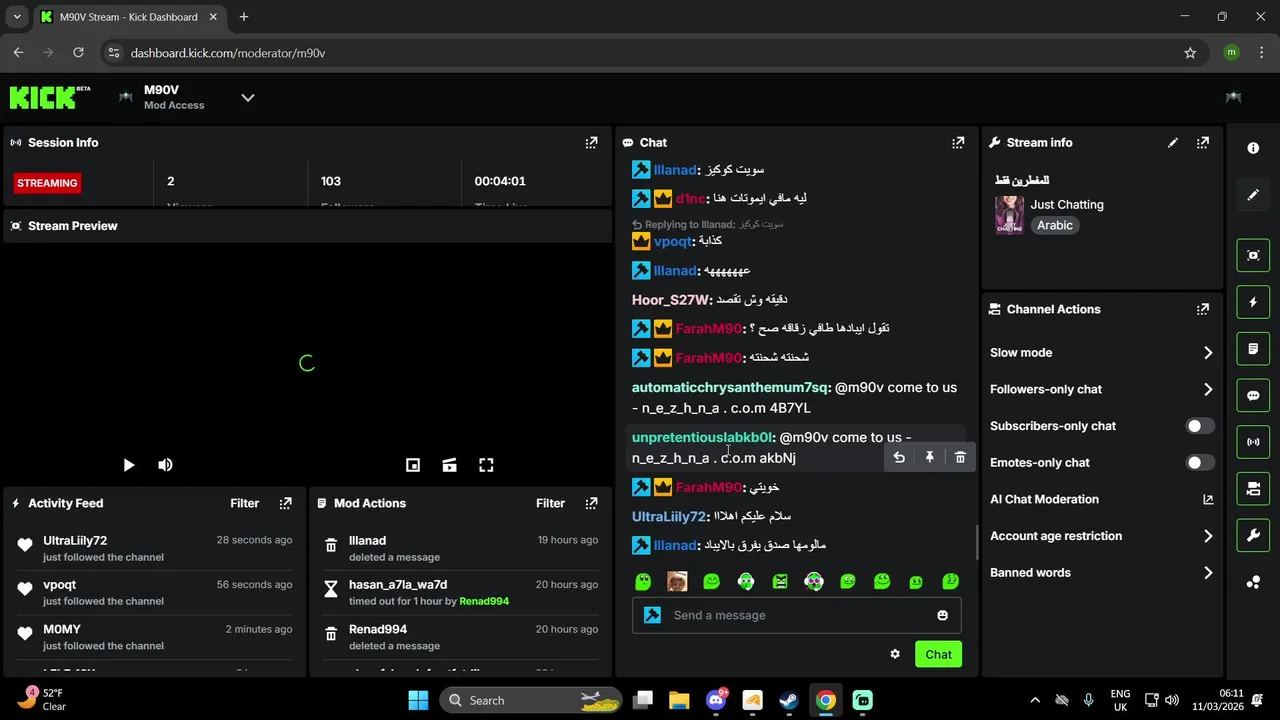Screen dimensions: 1280x720
Task: Toggle the stream preview panel sidebar button
Action: pyautogui.click(x=1253, y=255)
